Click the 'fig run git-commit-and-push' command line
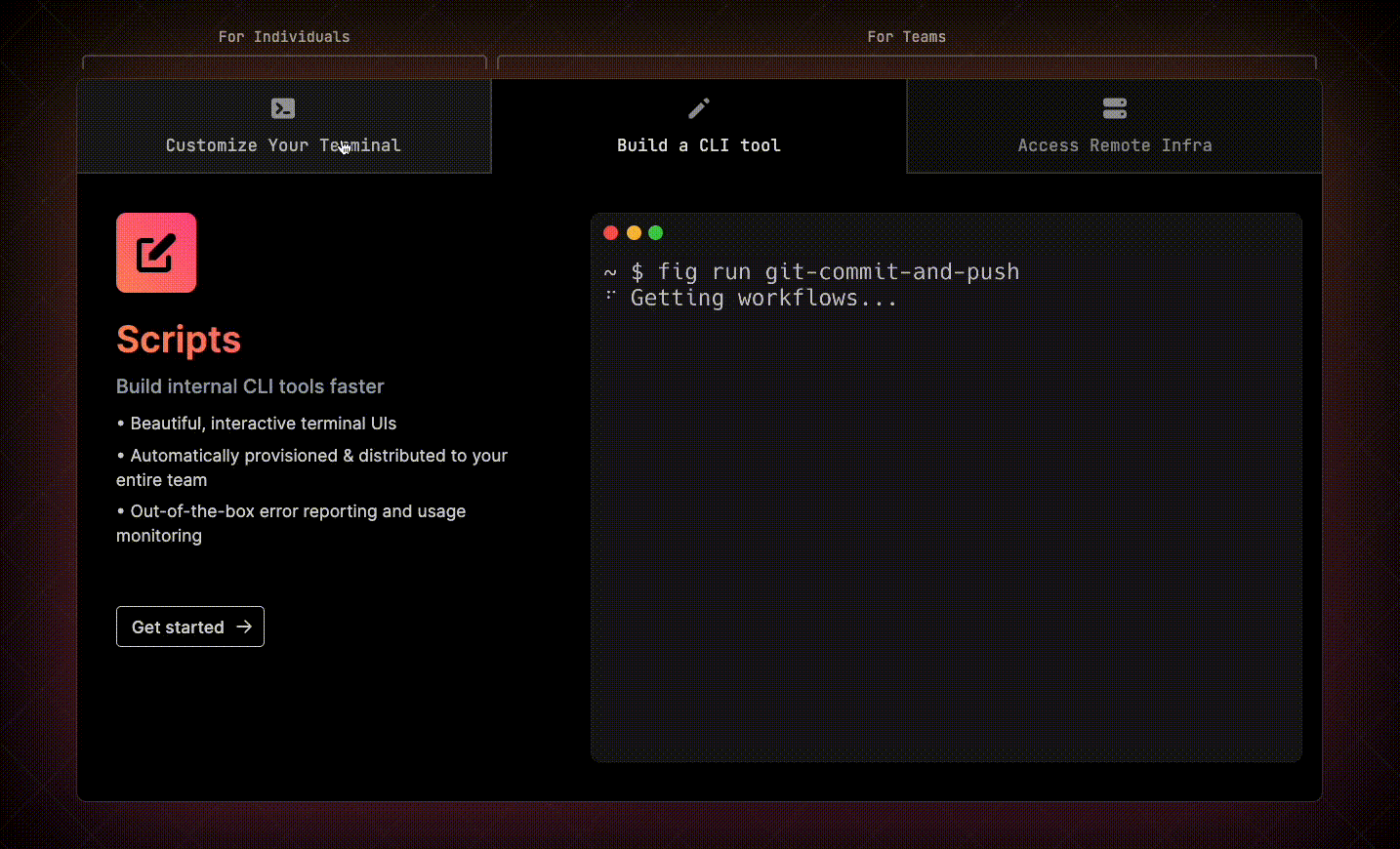The width and height of the screenshot is (1400, 849). (812, 272)
